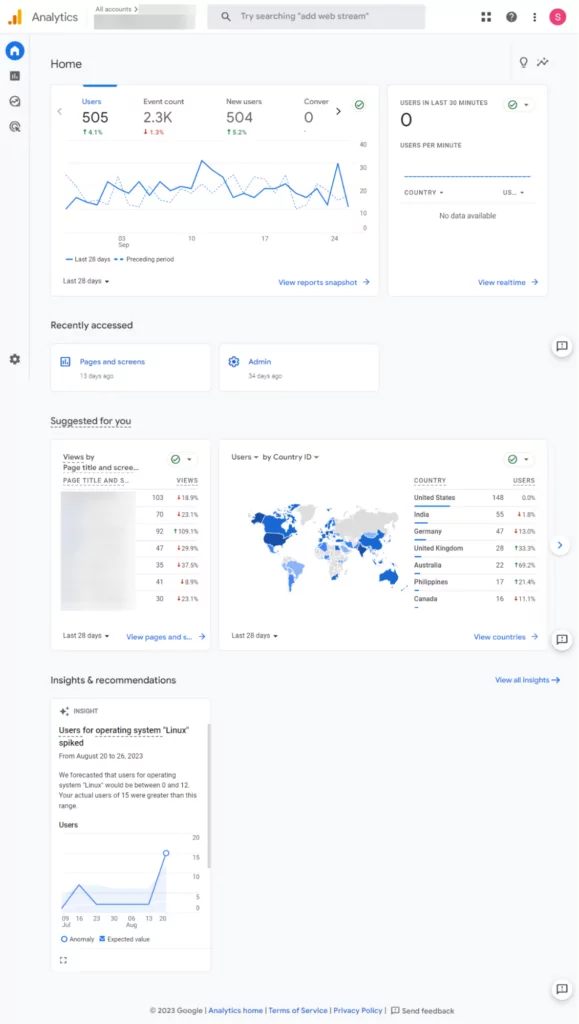Open the three-dot more options menu
This screenshot has width=579, height=1024.
point(535,17)
